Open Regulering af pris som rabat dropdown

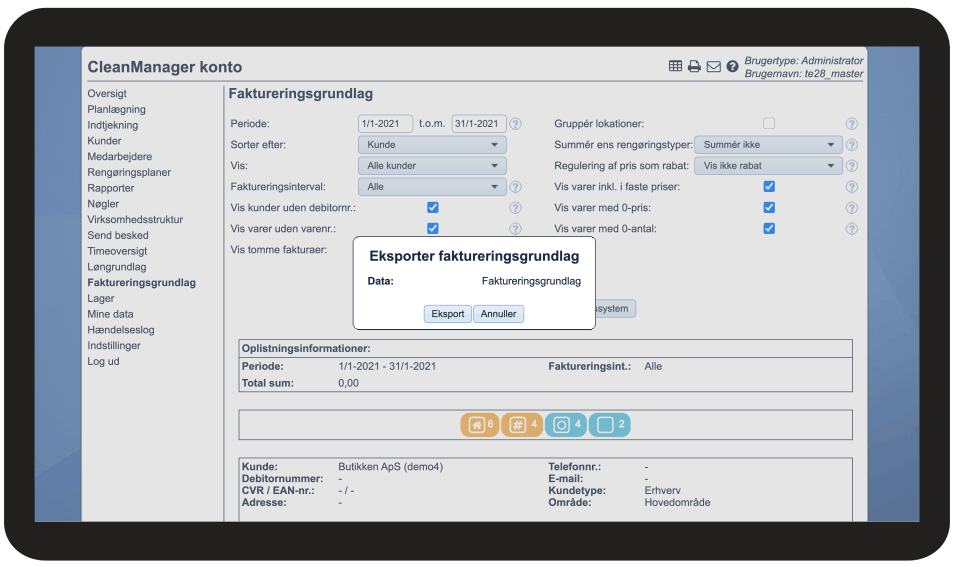coord(768,165)
